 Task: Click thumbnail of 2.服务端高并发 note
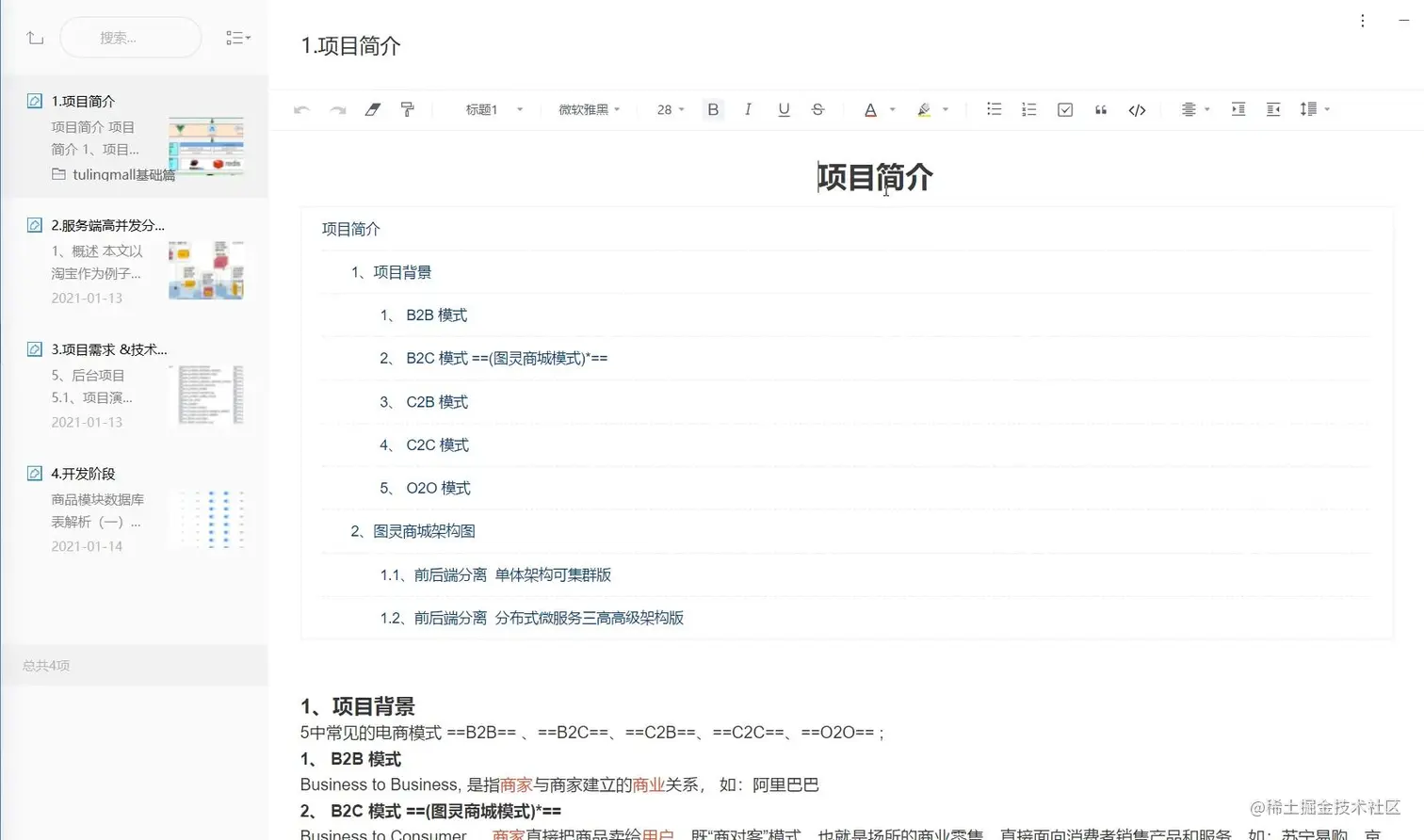coord(206,270)
